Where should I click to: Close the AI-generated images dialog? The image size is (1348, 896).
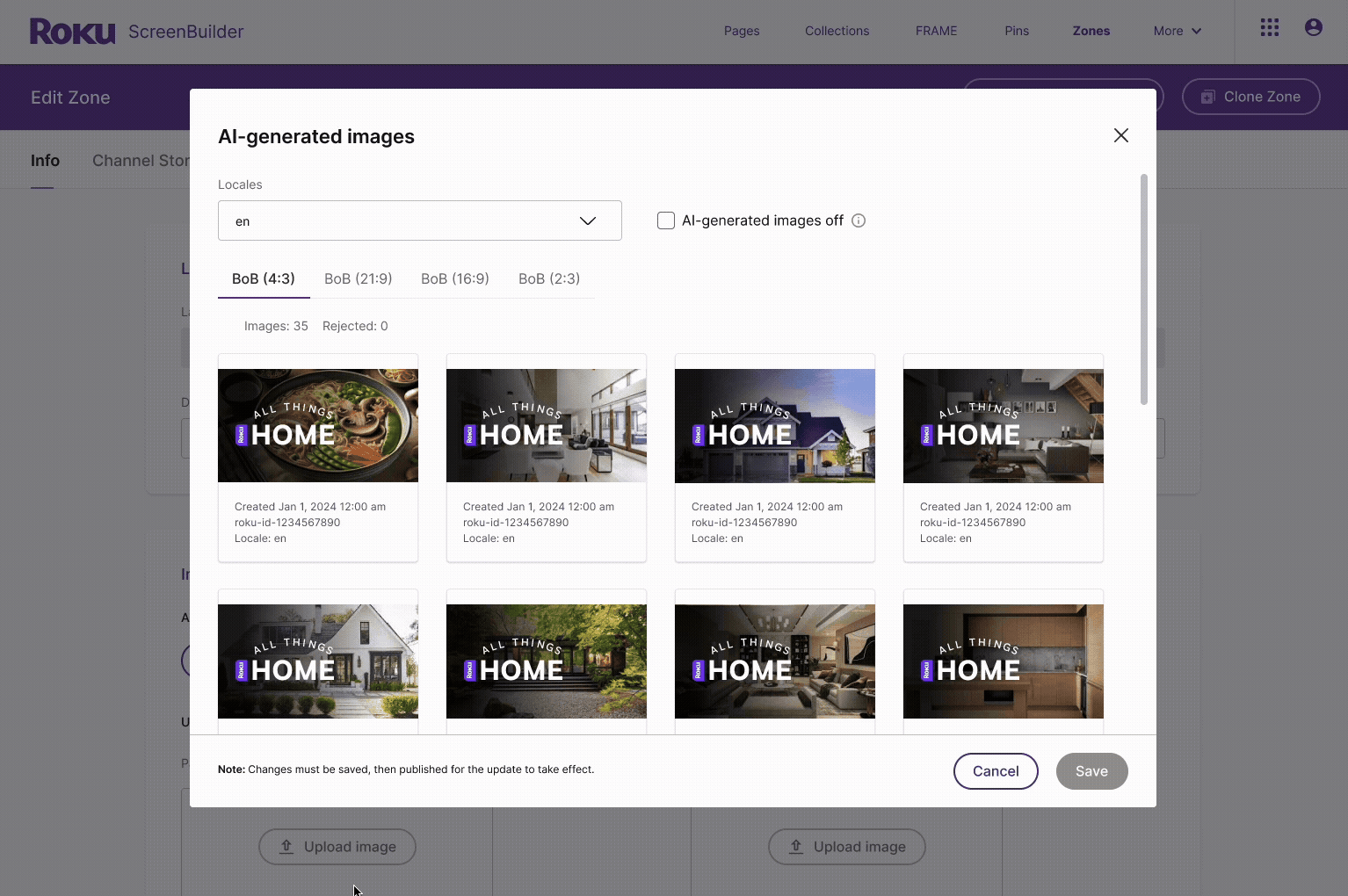[1120, 135]
